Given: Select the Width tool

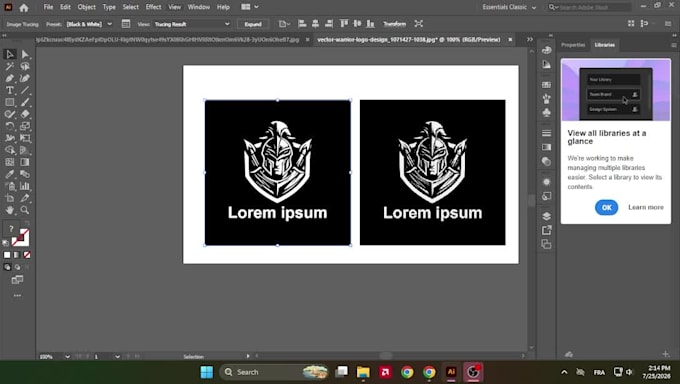Looking at the screenshot, I should 10,138.
